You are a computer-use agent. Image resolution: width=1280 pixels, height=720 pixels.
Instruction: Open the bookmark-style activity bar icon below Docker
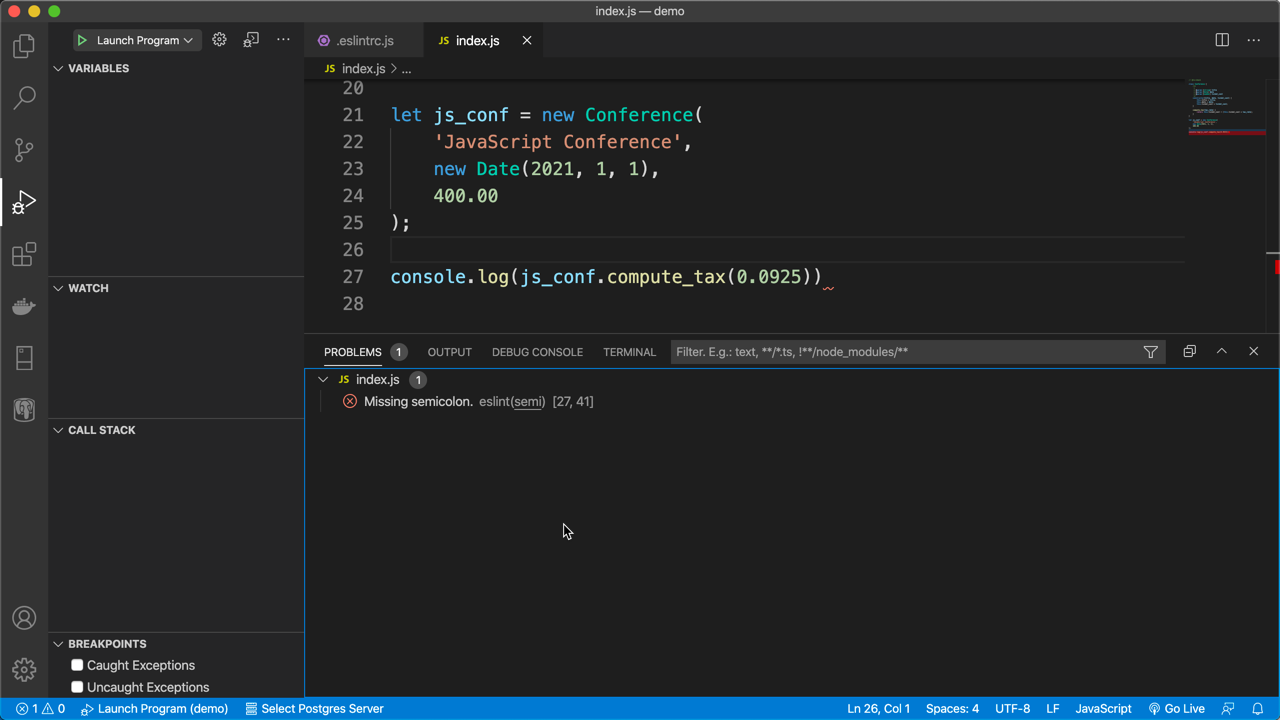(x=24, y=358)
